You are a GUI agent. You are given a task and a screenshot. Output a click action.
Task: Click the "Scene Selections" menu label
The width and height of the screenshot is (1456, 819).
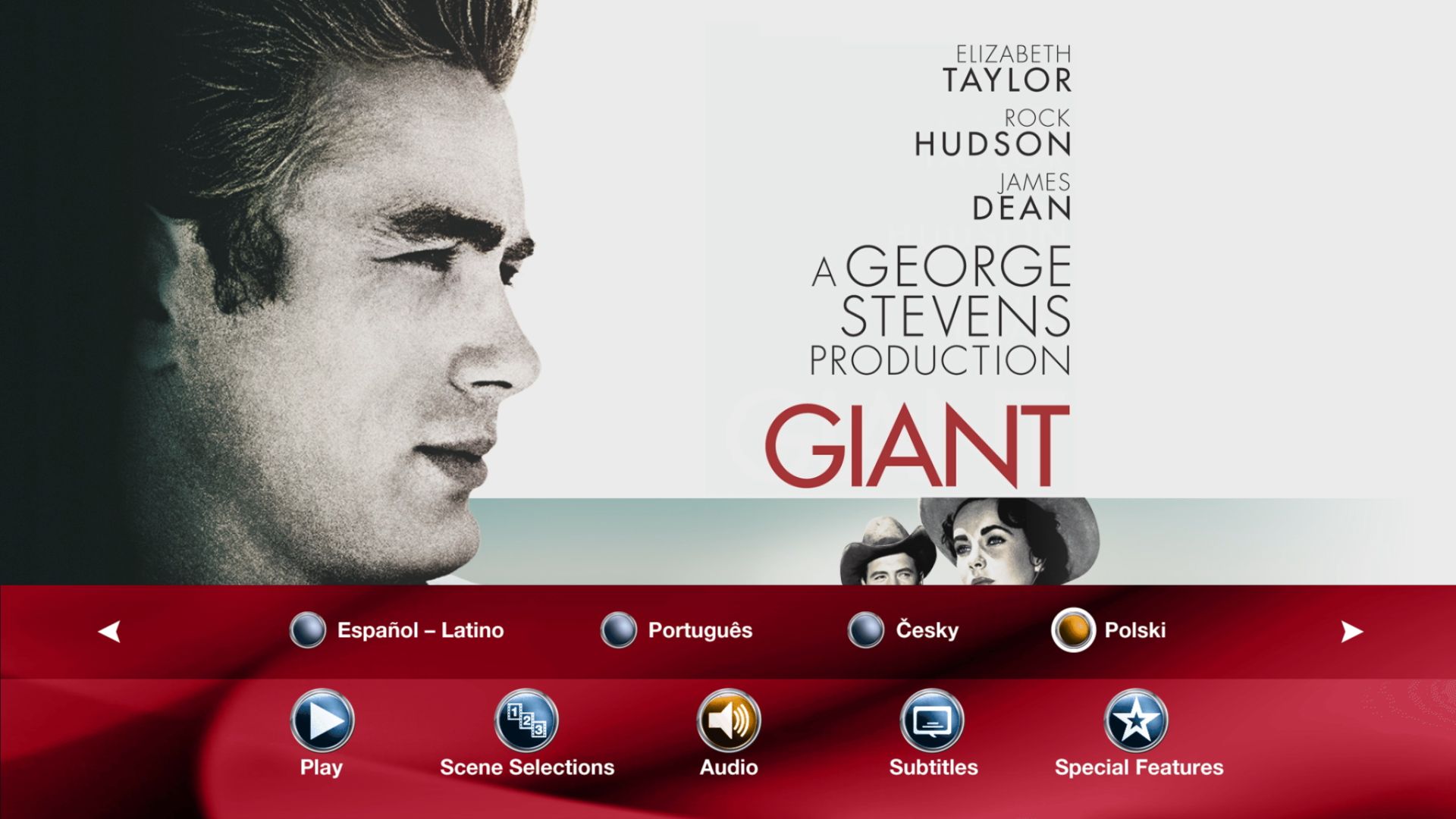pyautogui.click(x=527, y=767)
